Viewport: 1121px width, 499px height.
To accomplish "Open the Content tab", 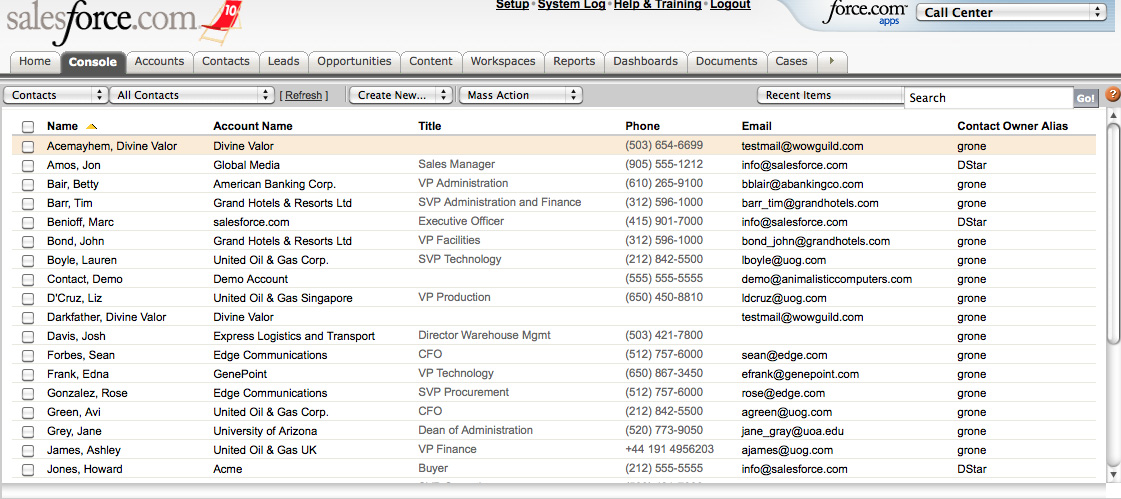I will pyautogui.click(x=430, y=61).
